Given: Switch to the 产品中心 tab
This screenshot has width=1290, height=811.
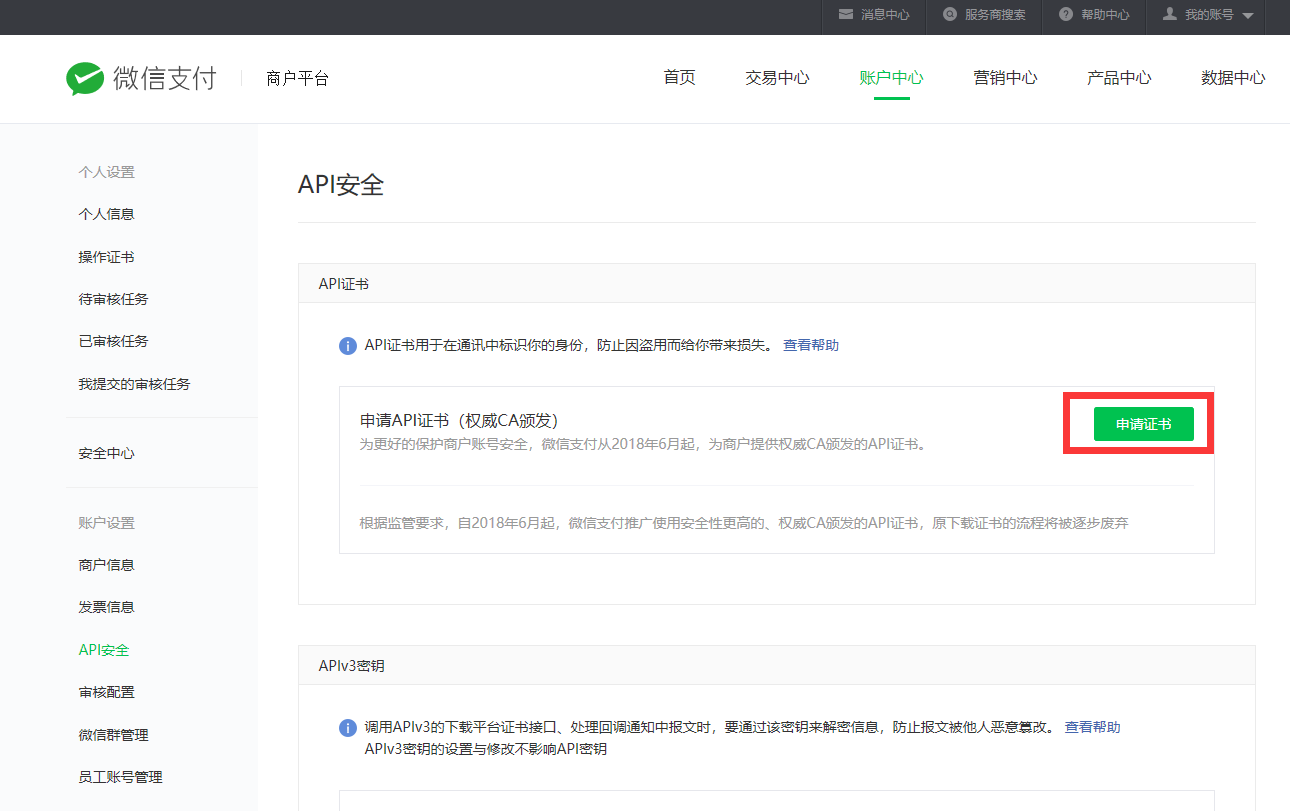Looking at the screenshot, I should coord(1119,78).
